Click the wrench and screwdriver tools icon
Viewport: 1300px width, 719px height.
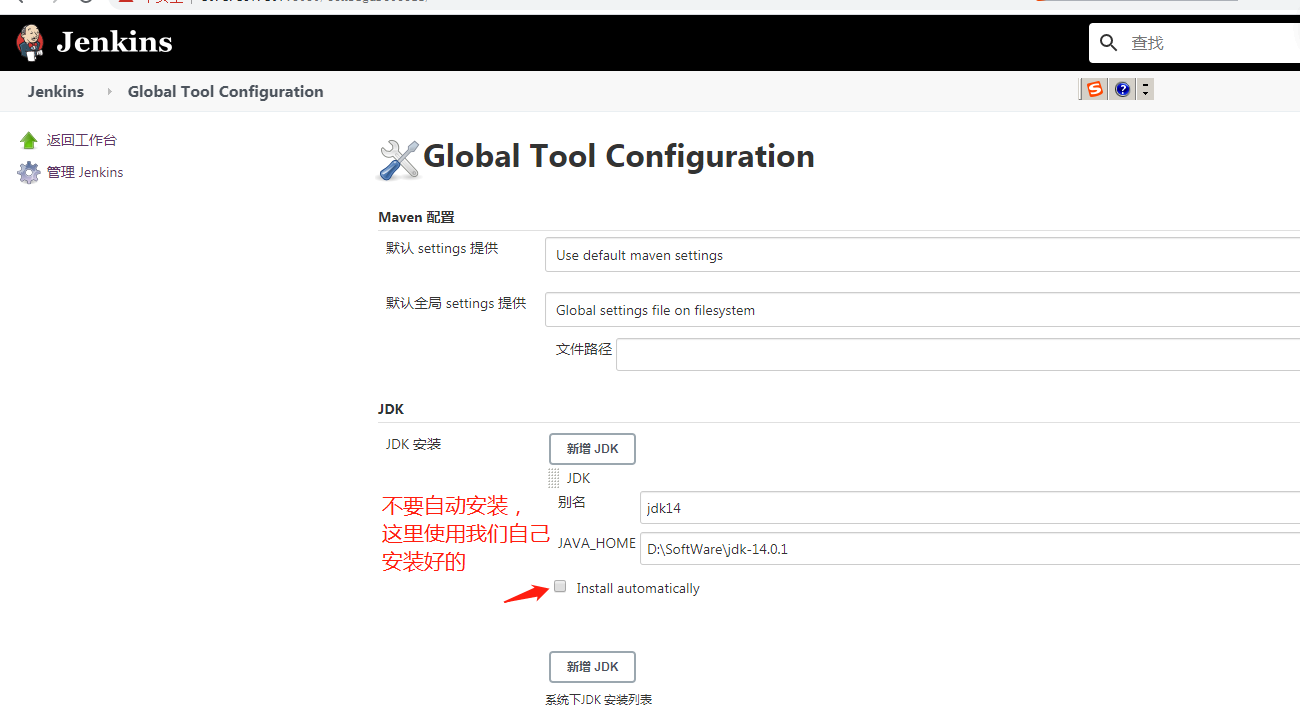coord(399,159)
